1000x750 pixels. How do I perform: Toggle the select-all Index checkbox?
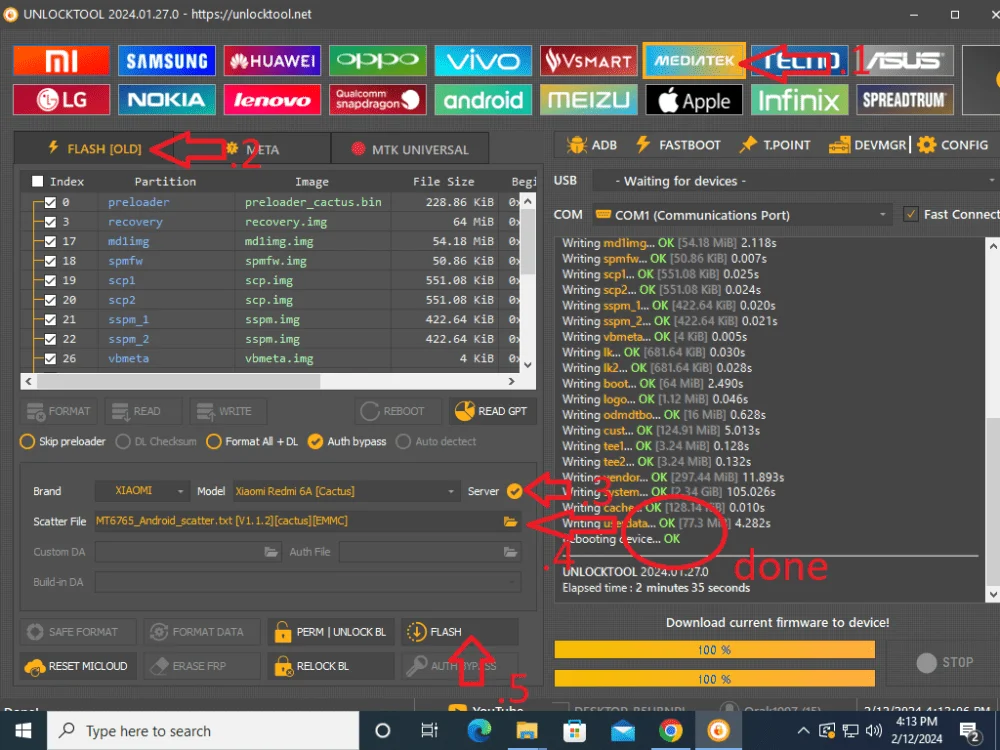point(38,182)
